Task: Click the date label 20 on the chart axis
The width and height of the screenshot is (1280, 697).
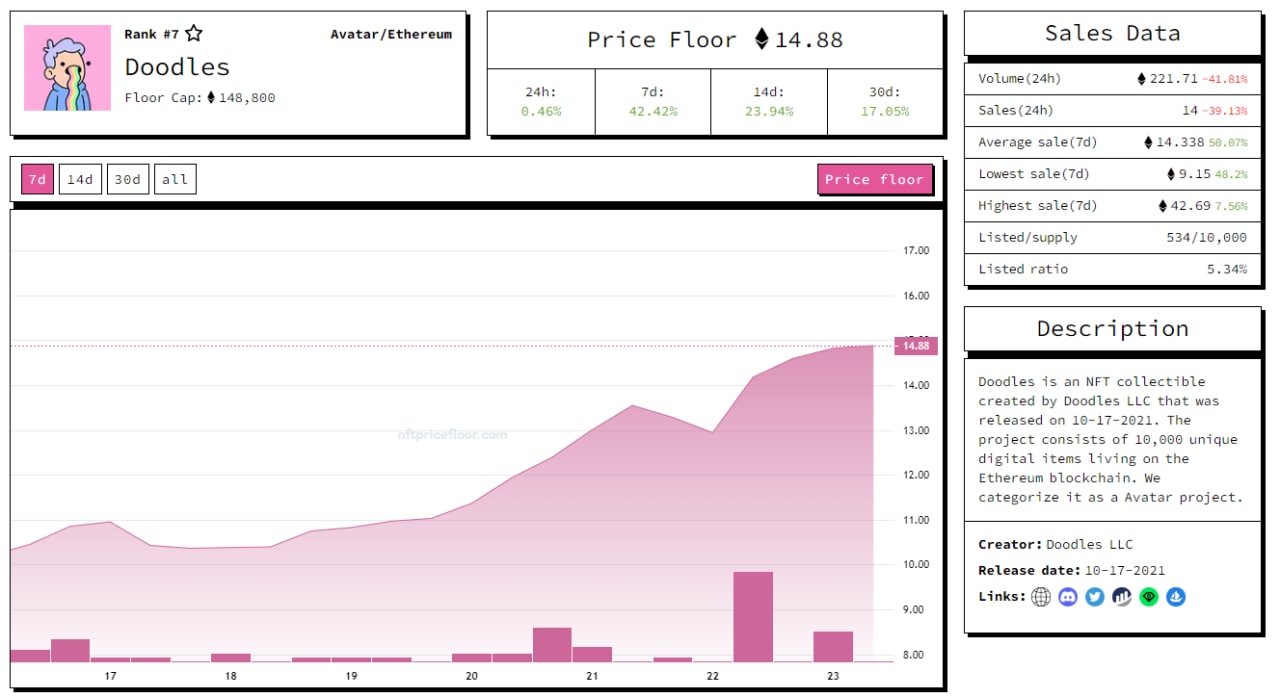Action: pos(472,676)
